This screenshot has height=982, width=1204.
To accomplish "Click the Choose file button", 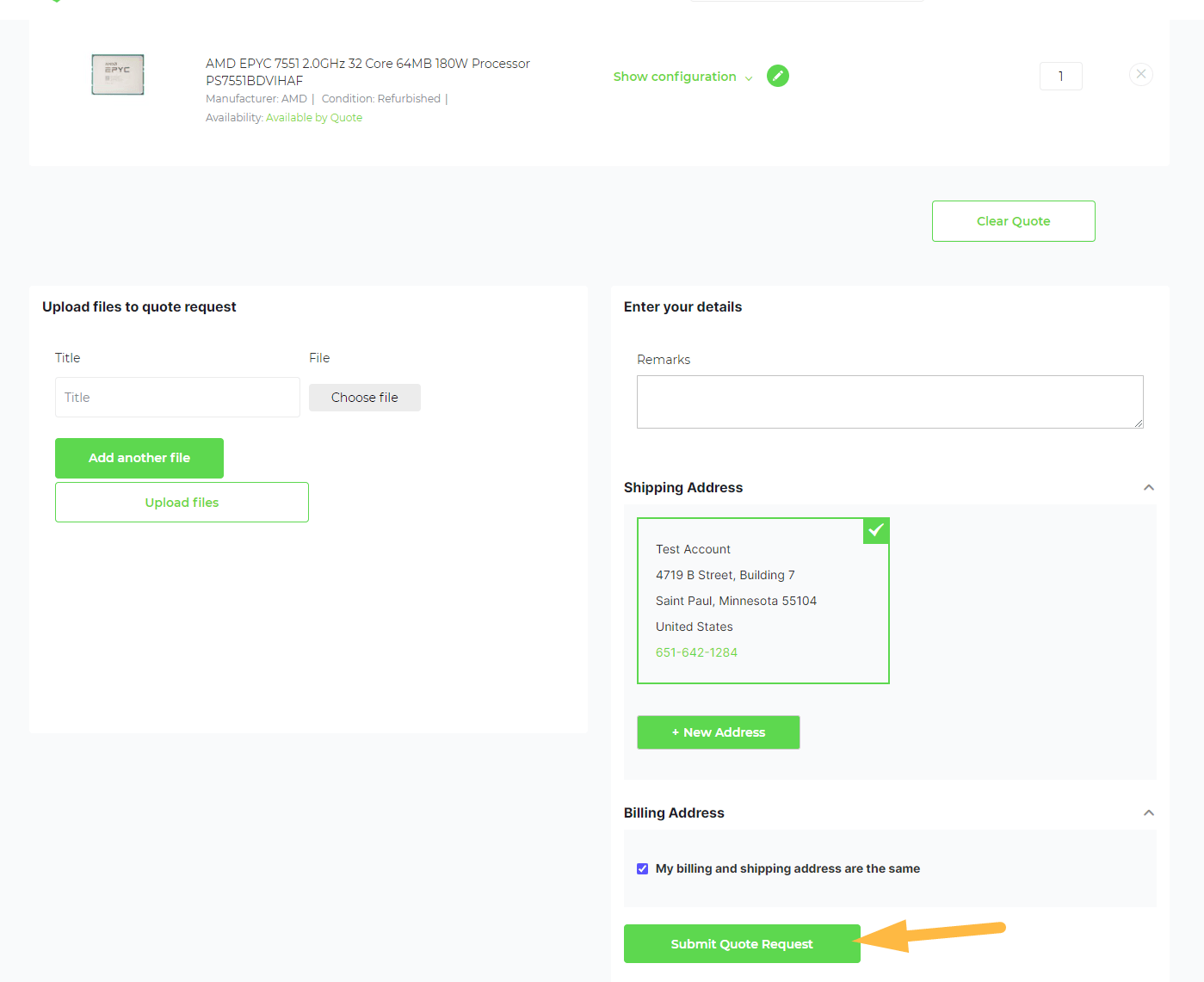I will pos(365,398).
